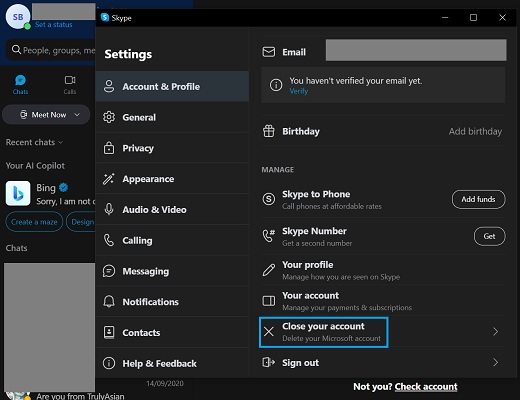The width and height of the screenshot is (520, 400).
Task: Open Help & Feedback section
Action: click(172, 363)
